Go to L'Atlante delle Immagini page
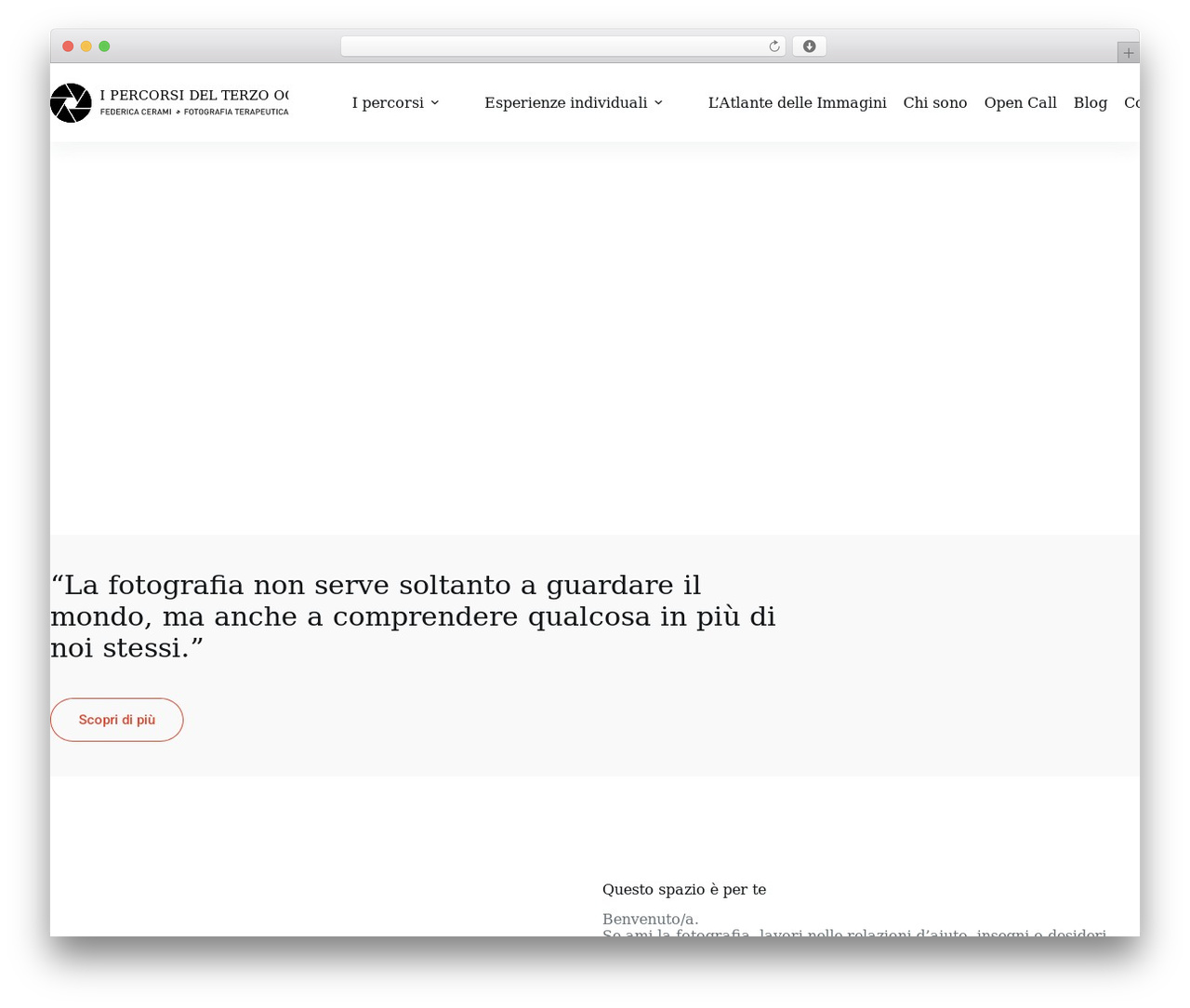Image resolution: width=1190 pixels, height=1008 pixels. click(x=797, y=103)
